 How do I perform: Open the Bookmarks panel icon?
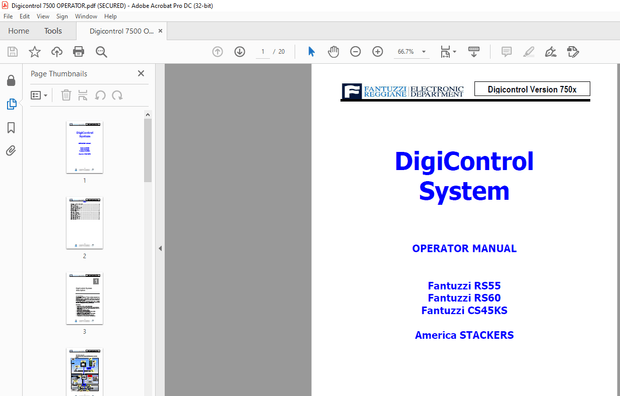[11, 127]
